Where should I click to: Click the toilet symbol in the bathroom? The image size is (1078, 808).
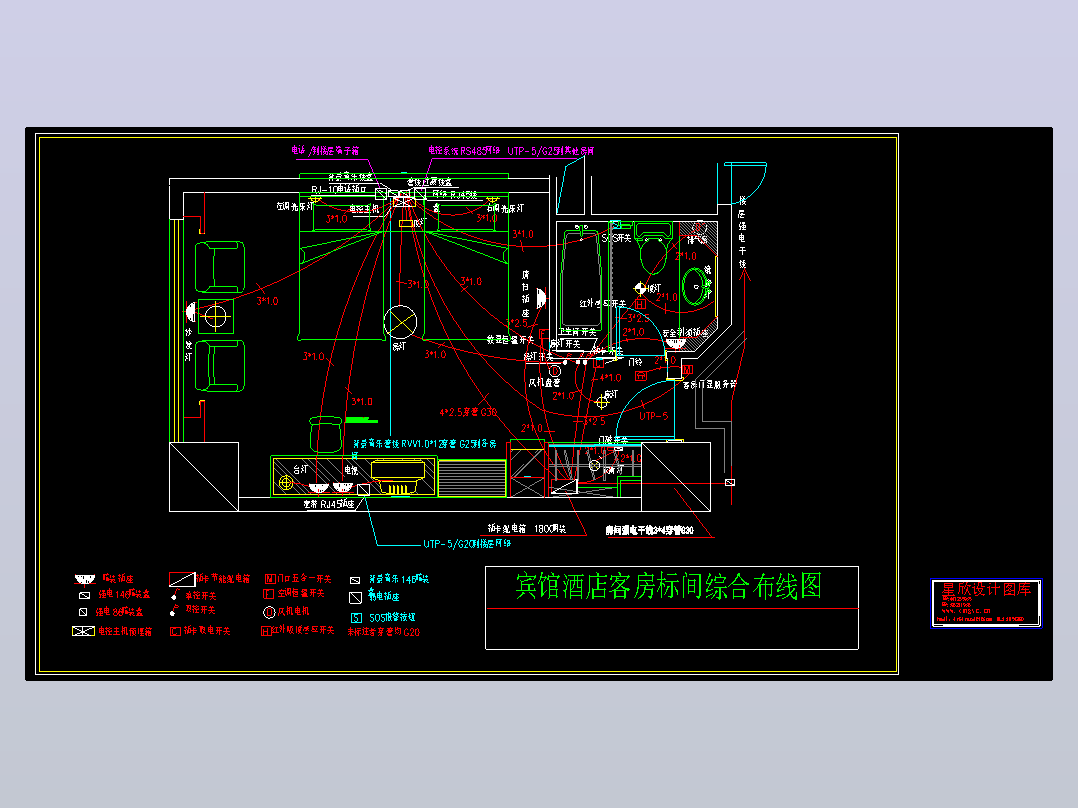pyautogui.click(x=653, y=248)
